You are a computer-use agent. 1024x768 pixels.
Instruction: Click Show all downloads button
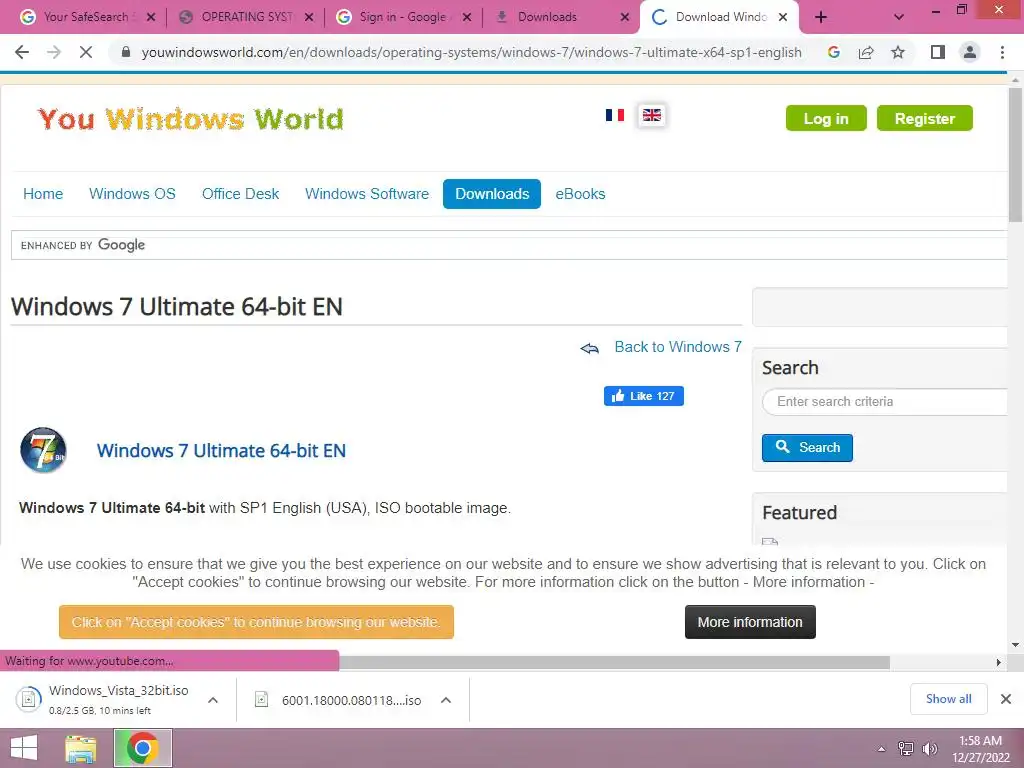pyautogui.click(x=948, y=699)
